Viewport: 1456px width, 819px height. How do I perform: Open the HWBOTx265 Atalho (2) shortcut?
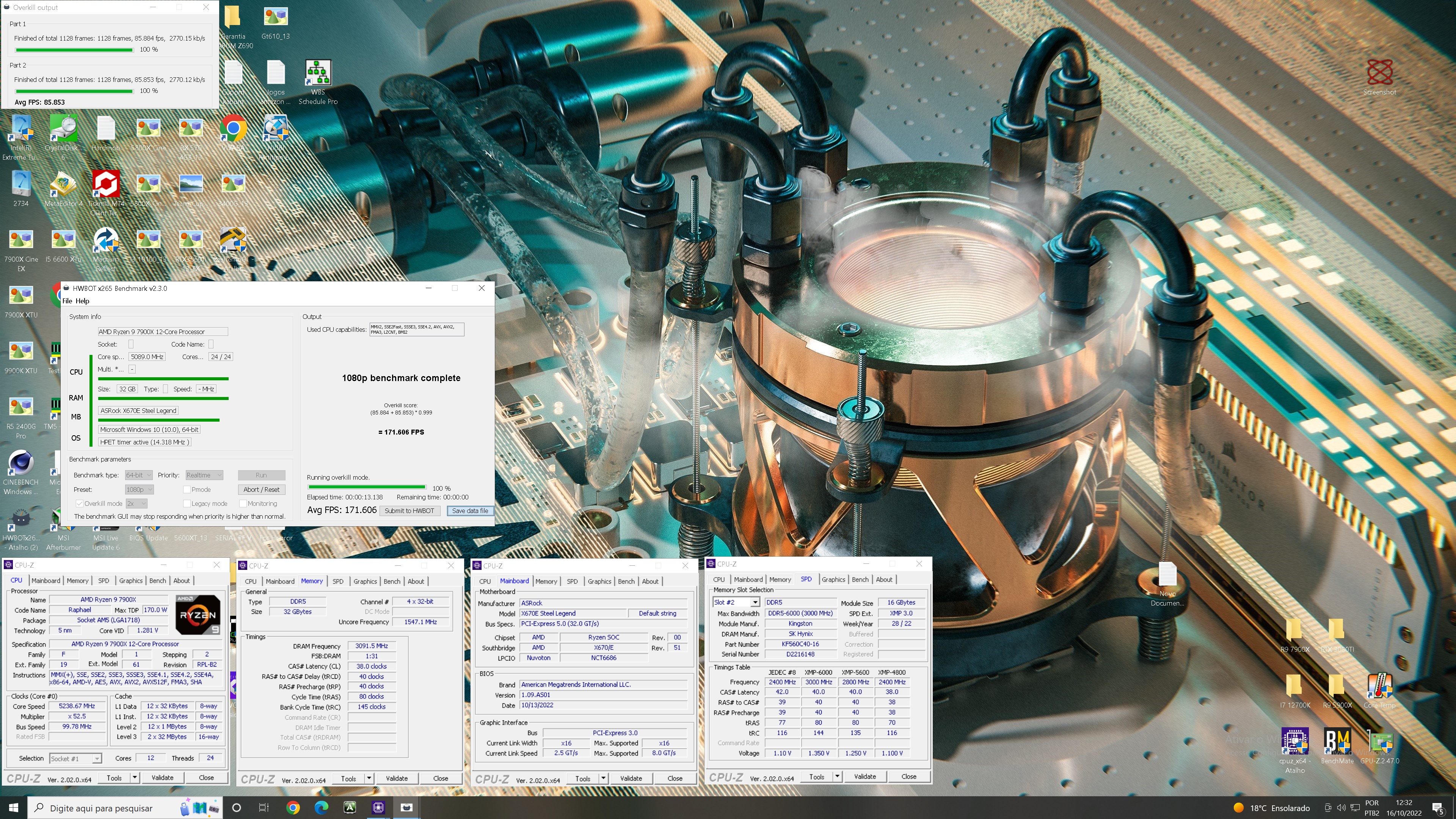pyautogui.click(x=21, y=529)
